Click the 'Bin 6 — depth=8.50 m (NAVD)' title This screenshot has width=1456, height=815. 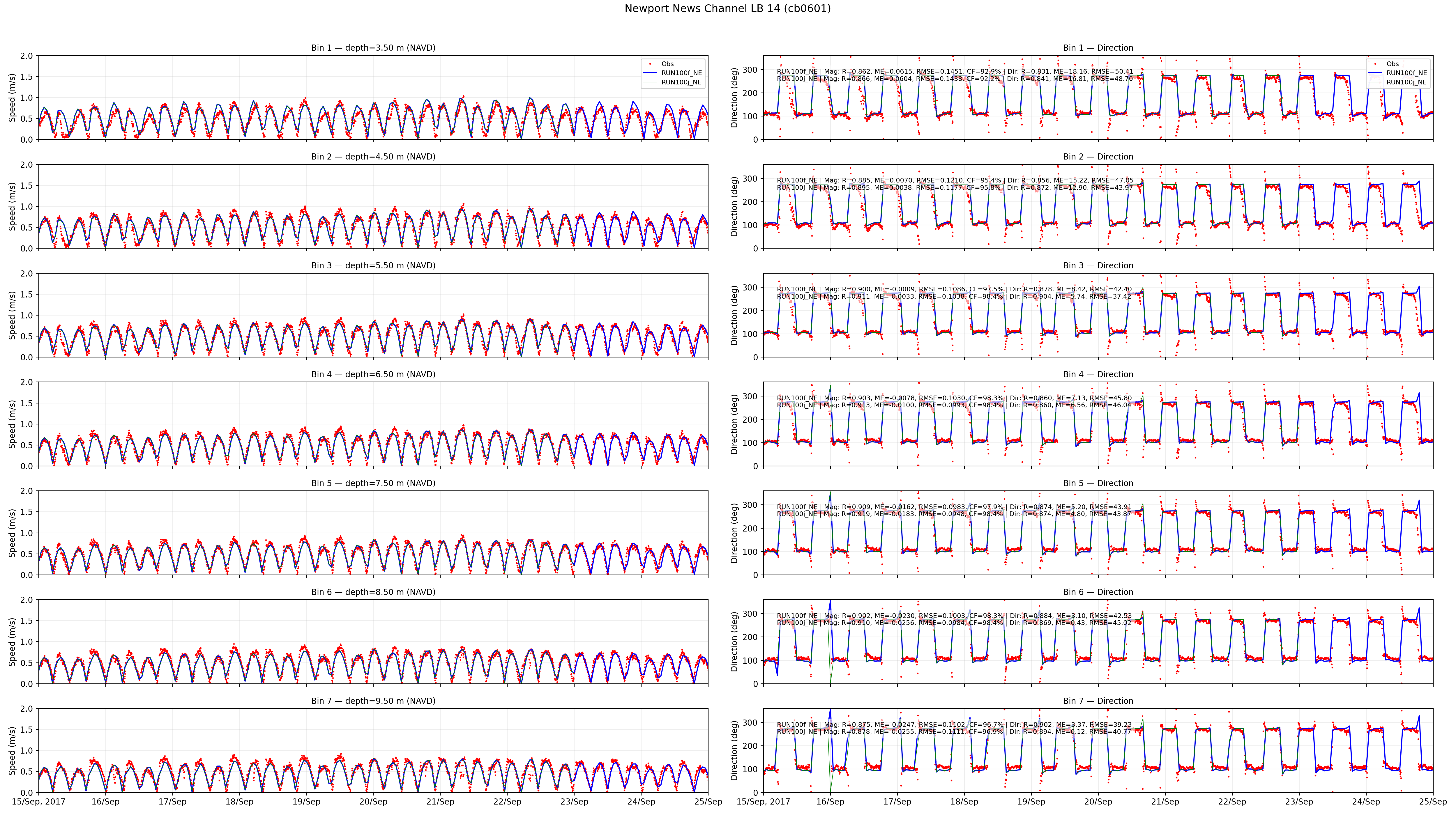point(373,592)
